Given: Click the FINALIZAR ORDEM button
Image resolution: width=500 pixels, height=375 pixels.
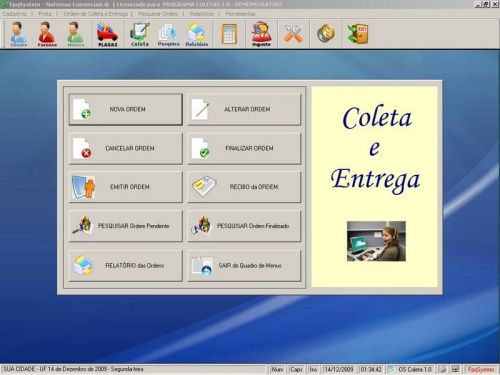Looking at the screenshot, I should point(244,148).
